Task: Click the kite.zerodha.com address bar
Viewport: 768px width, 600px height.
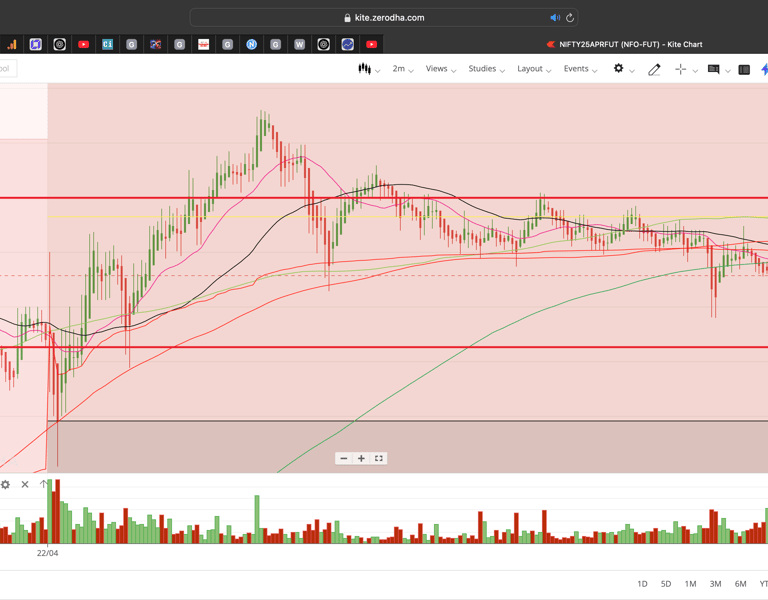Action: point(384,18)
